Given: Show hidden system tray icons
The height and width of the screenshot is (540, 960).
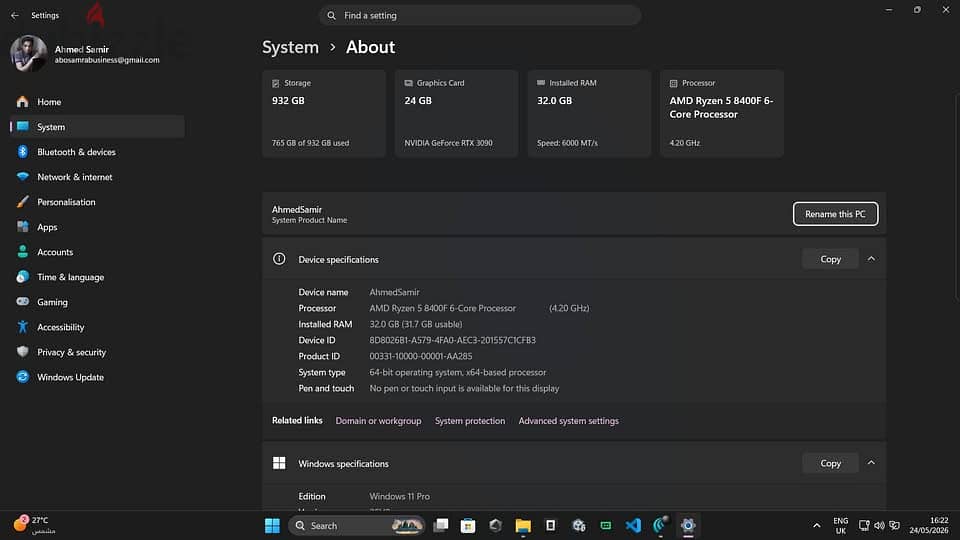Looking at the screenshot, I should click(816, 525).
